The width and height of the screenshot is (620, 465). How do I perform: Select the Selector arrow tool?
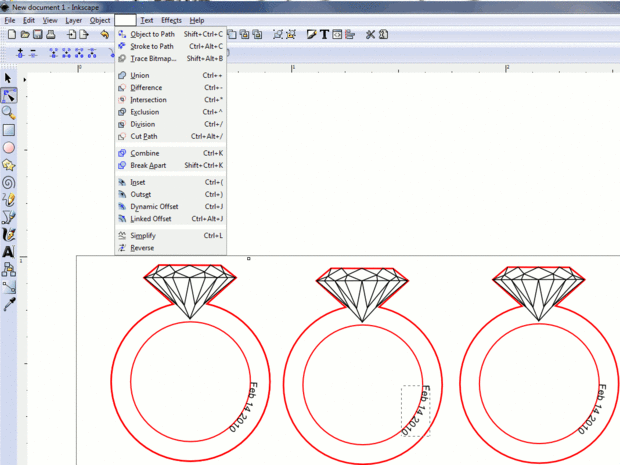(x=8, y=78)
